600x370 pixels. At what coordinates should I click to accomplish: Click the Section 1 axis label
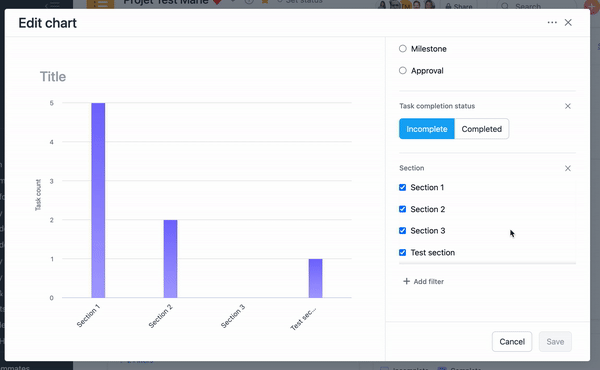pyautogui.click(x=88, y=316)
